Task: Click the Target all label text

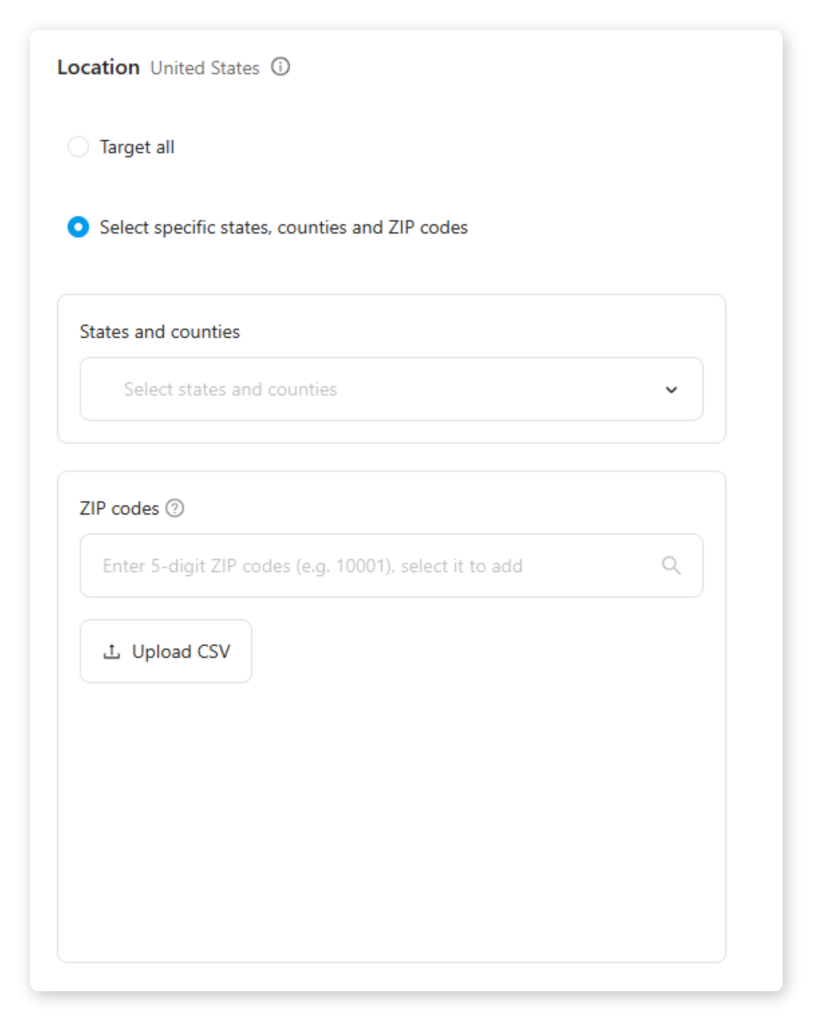Action: click(x=137, y=147)
